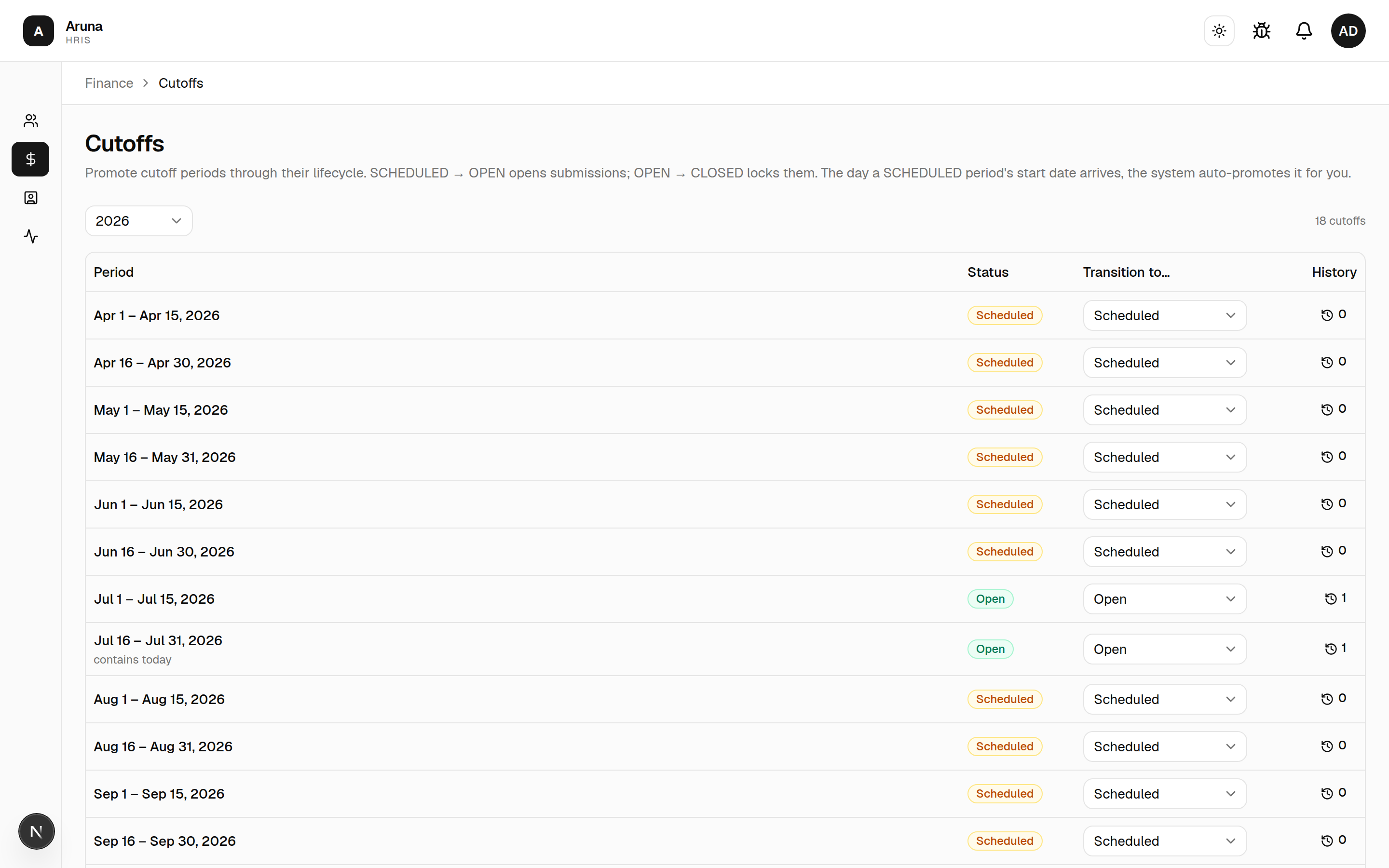Image resolution: width=1389 pixels, height=868 pixels.
Task: Open the profile card sidebar icon
Action: [30, 198]
